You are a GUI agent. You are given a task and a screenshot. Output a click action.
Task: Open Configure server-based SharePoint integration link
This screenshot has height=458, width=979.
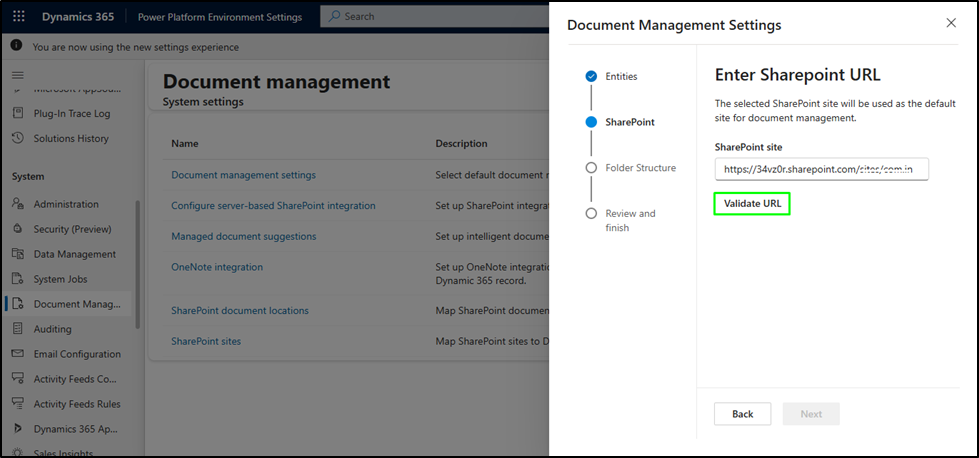[273, 206]
